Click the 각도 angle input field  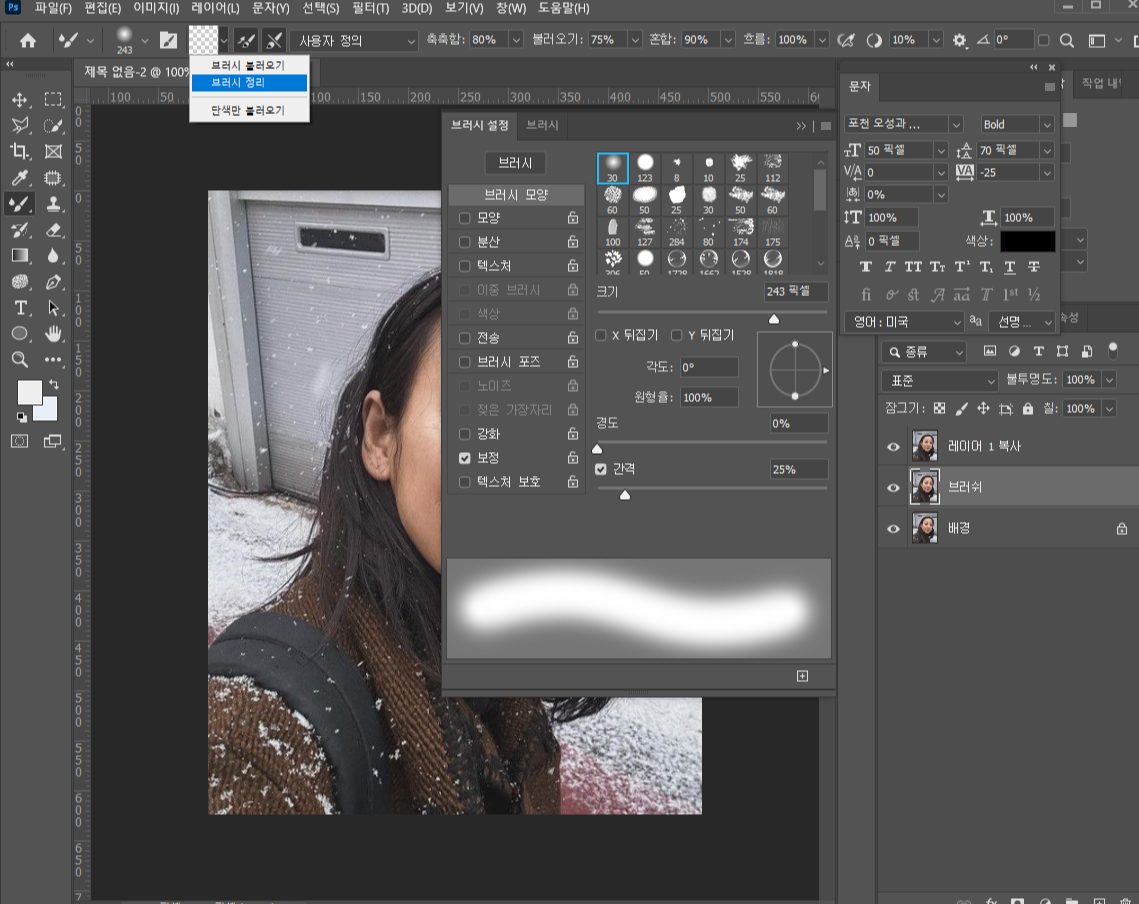709,367
